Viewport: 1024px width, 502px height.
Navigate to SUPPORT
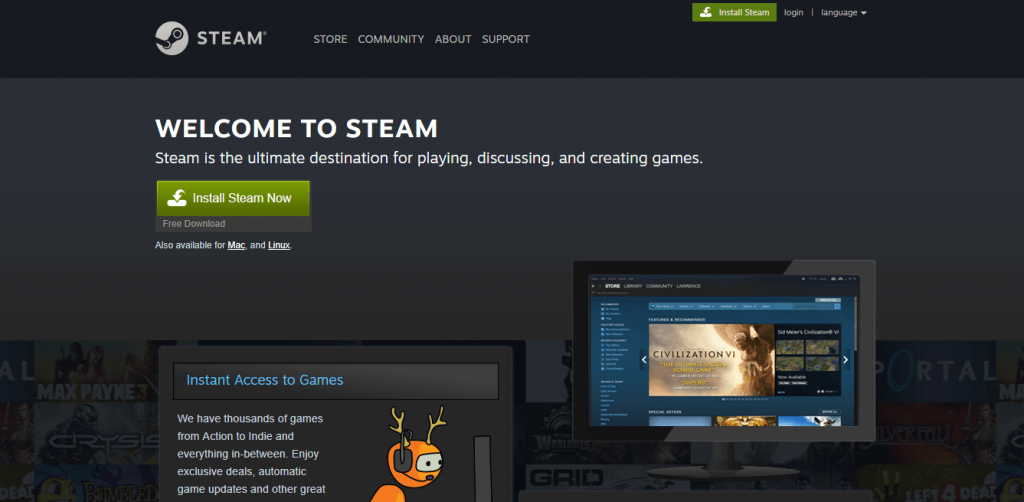(x=506, y=40)
